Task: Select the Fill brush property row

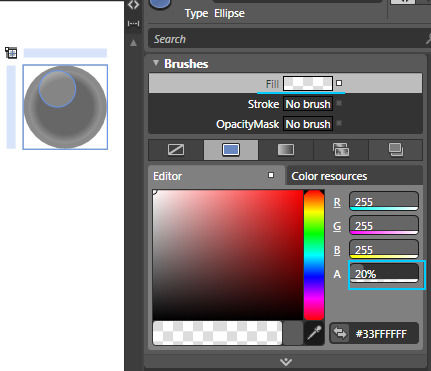Action: 285,83
